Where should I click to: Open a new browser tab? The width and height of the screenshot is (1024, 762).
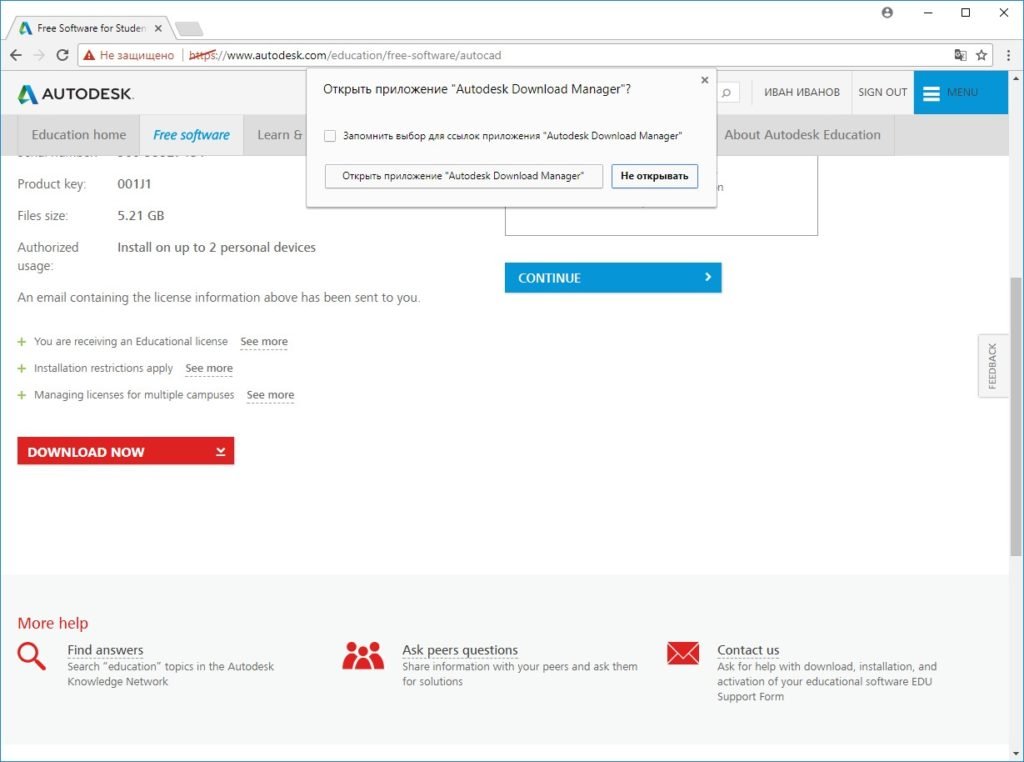[189, 29]
